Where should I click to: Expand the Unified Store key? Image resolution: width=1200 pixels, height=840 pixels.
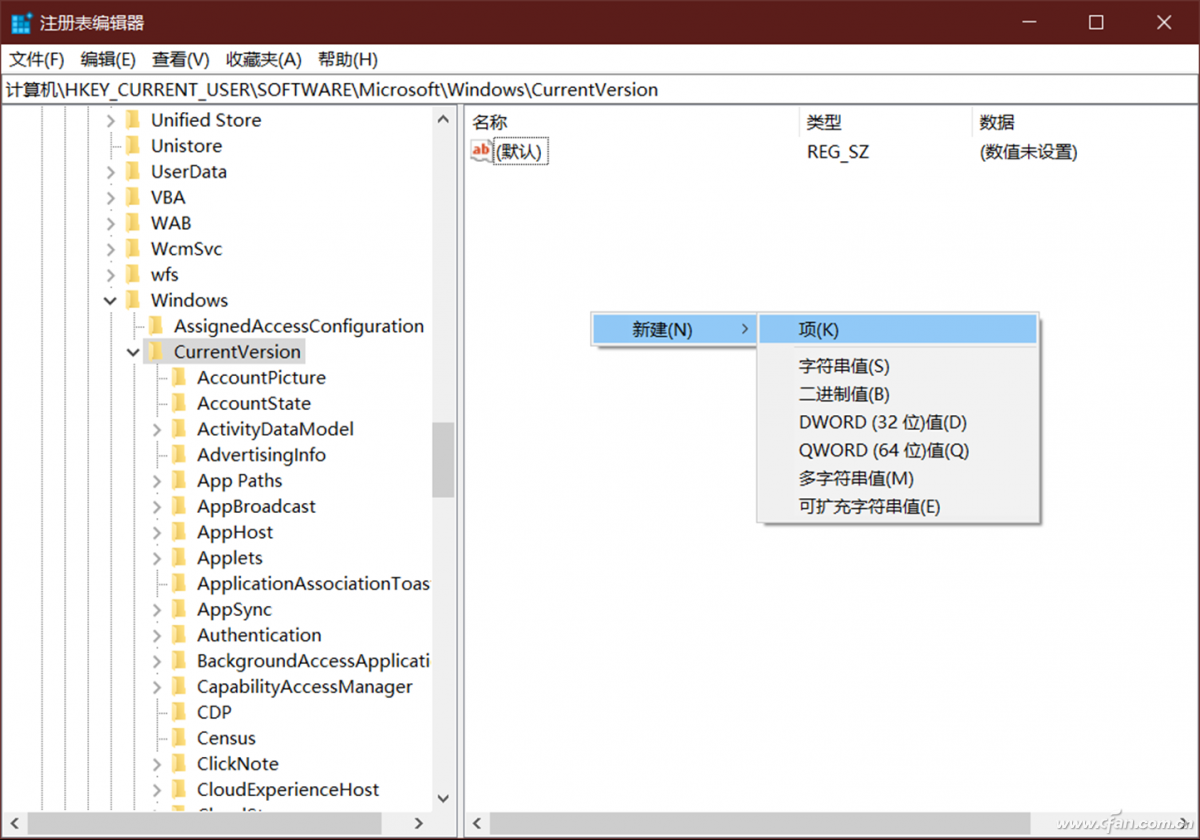pyautogui.click(x=110, y=120)
